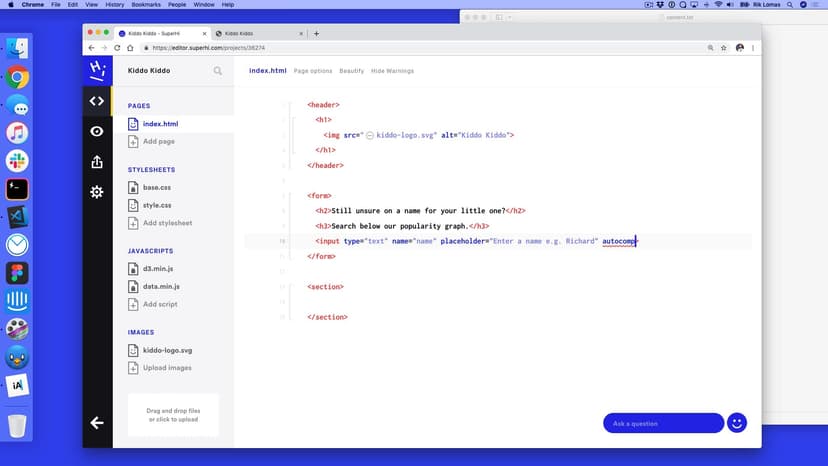This screenshot has width=828, height=466.
Task: Click the code editor icon in sidebar
Action: [97, 101]
